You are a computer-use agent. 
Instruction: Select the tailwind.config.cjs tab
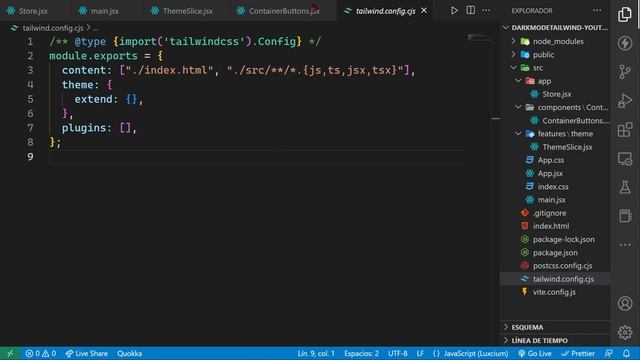[x=385, y=11]
